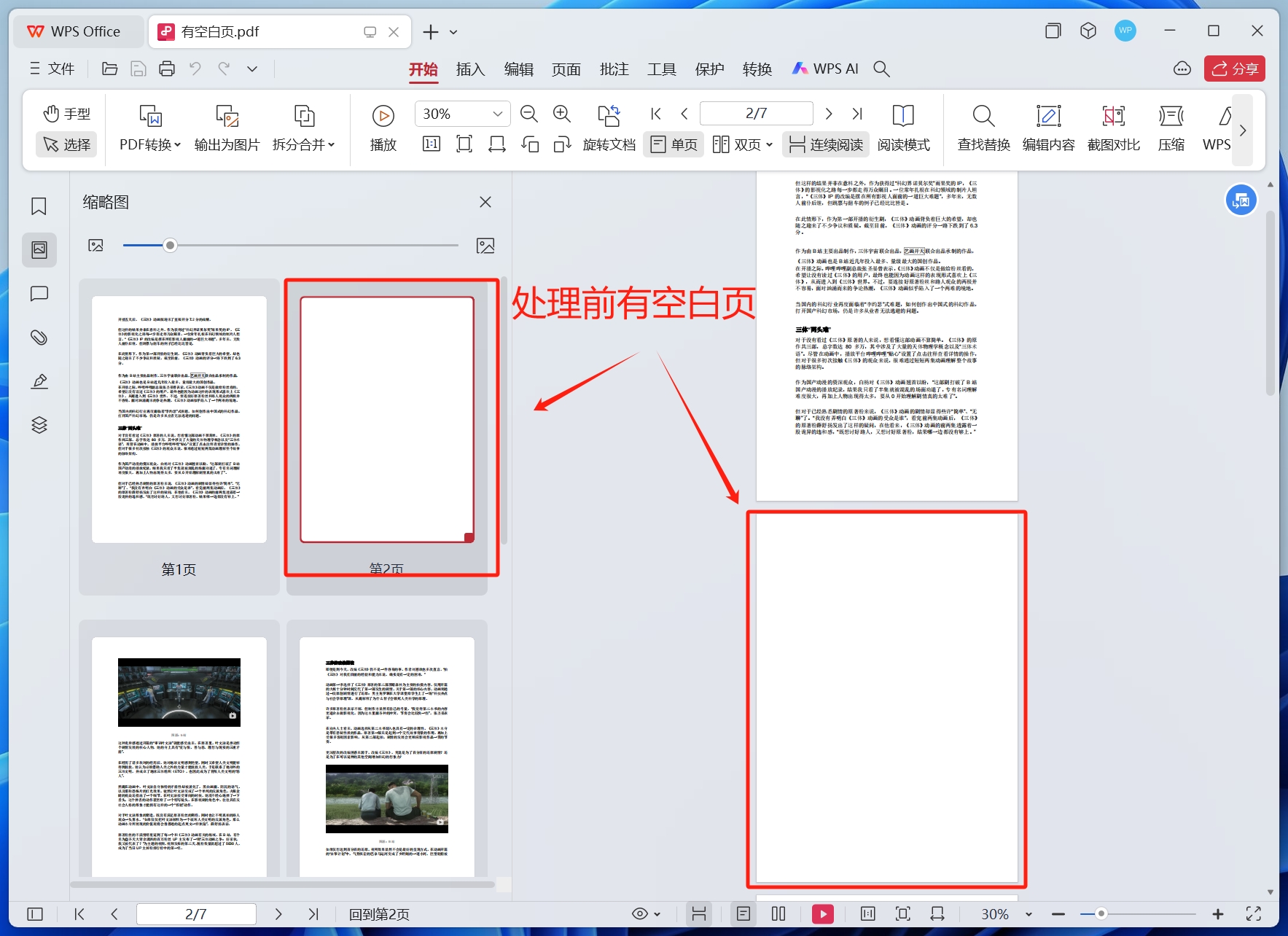
Task: Open the annotations sidebar icon
Action: [x=39, y=294]
